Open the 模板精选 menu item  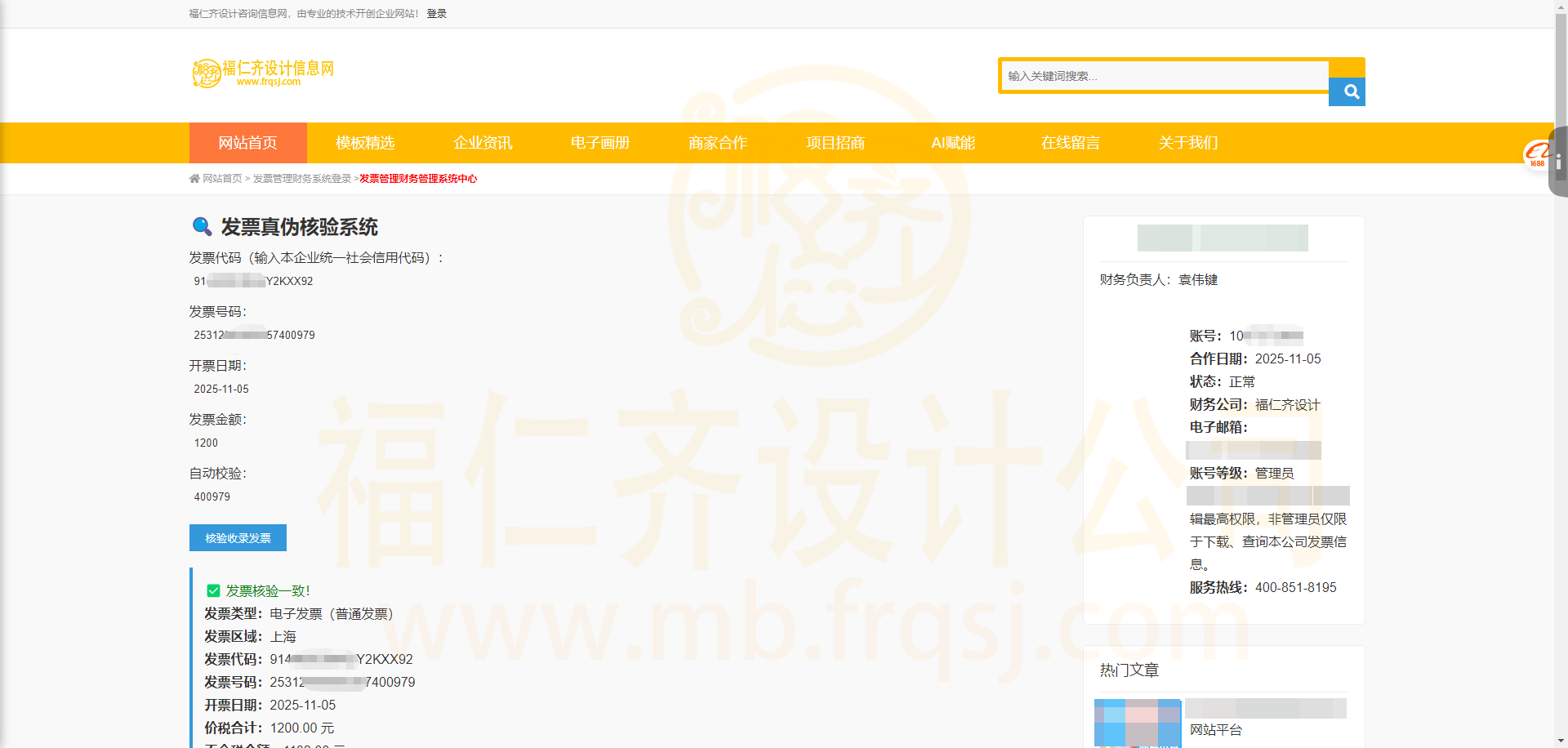click(364, 142)
